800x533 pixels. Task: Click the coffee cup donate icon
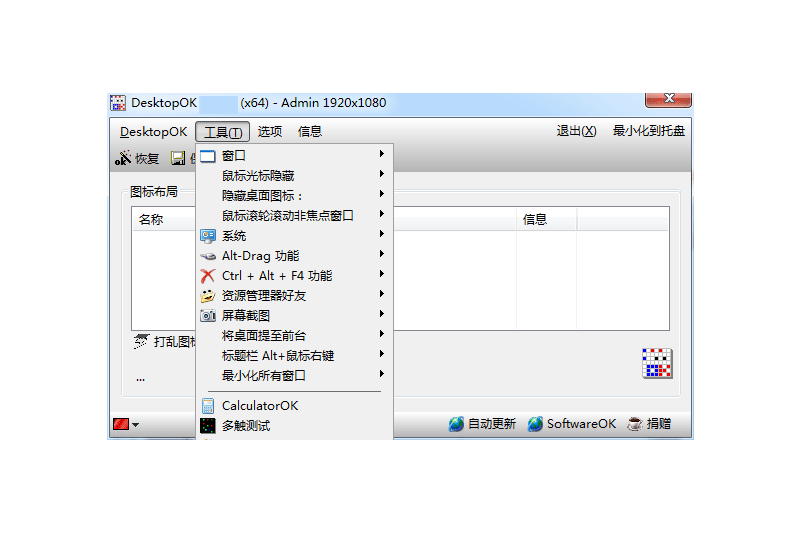(x=635, y=424)
